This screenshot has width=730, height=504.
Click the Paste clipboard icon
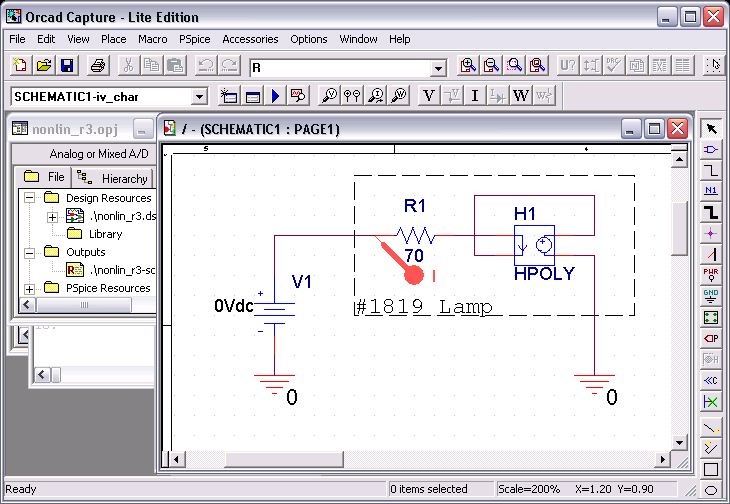(175, 66)
